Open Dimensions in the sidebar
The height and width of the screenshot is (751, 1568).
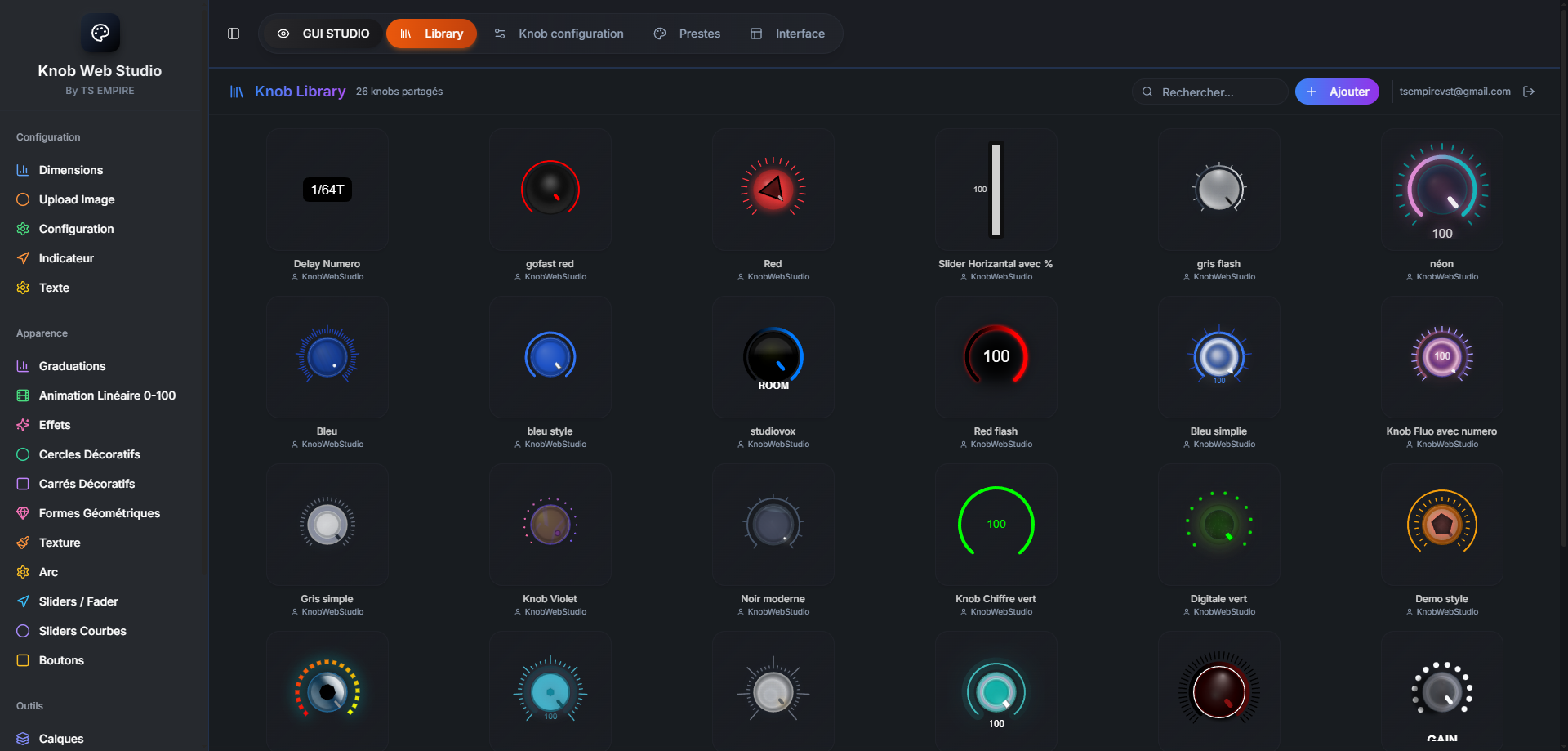click(70, 170)
